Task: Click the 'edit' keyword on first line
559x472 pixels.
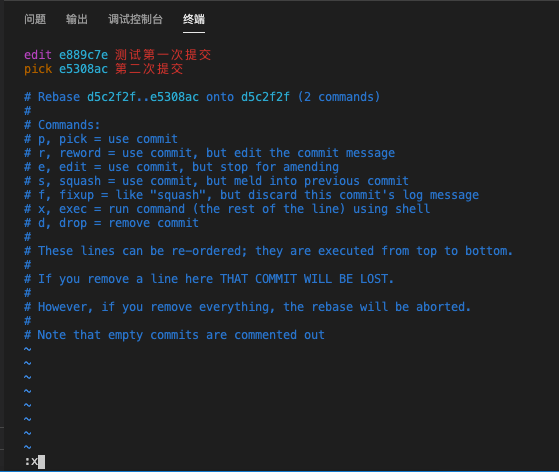Action: tap(38, 55)
